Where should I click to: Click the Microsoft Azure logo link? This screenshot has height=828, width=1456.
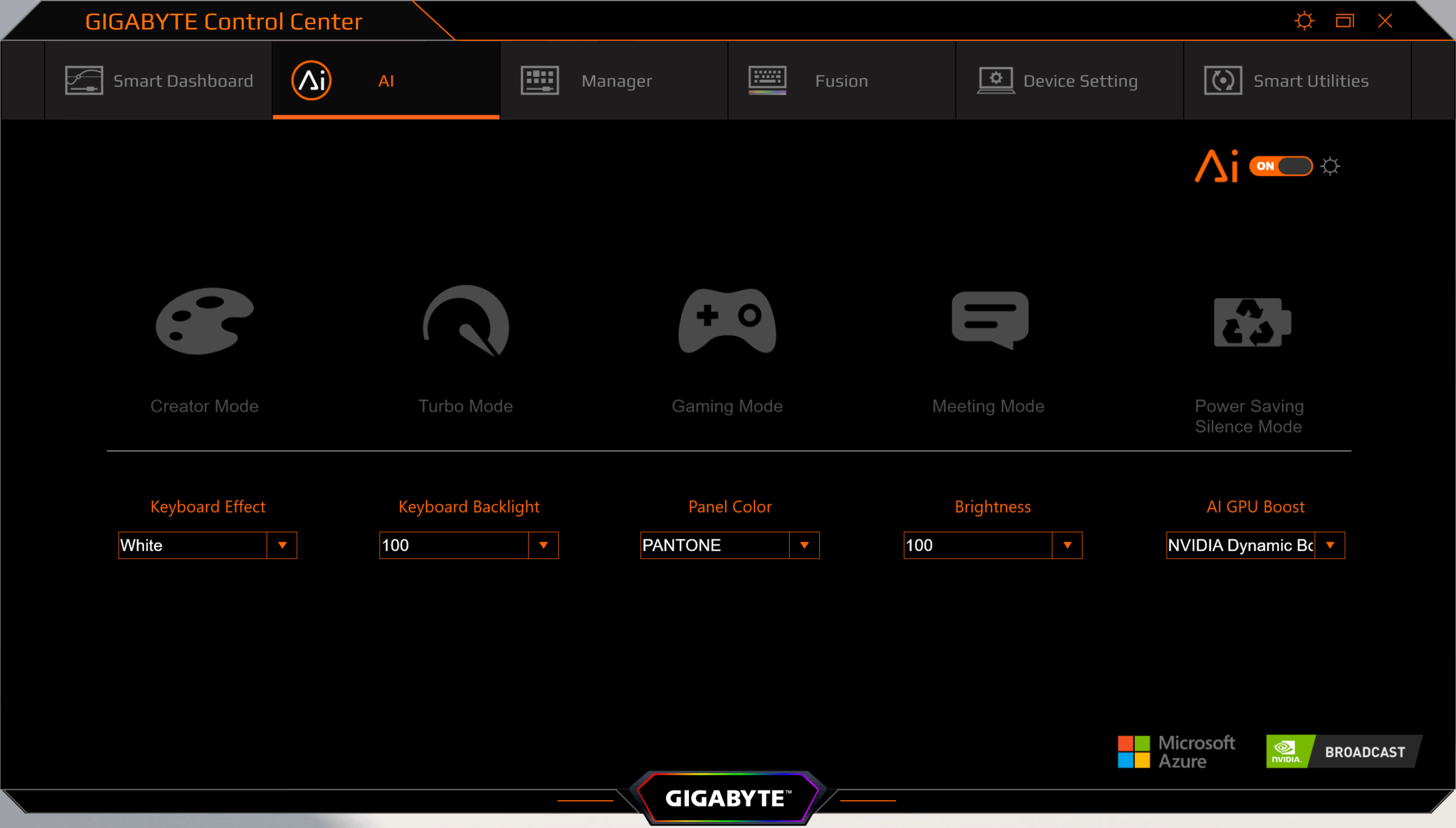click(x=1176, y=752)
